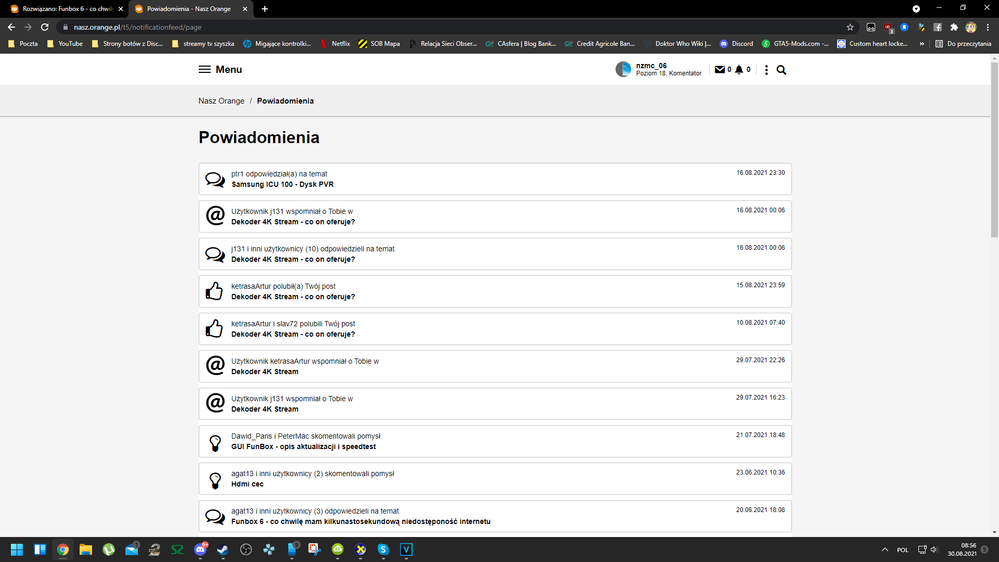
Task: Open j131 i inni użytkownicy (10) topic link
Action: point(293,259)
